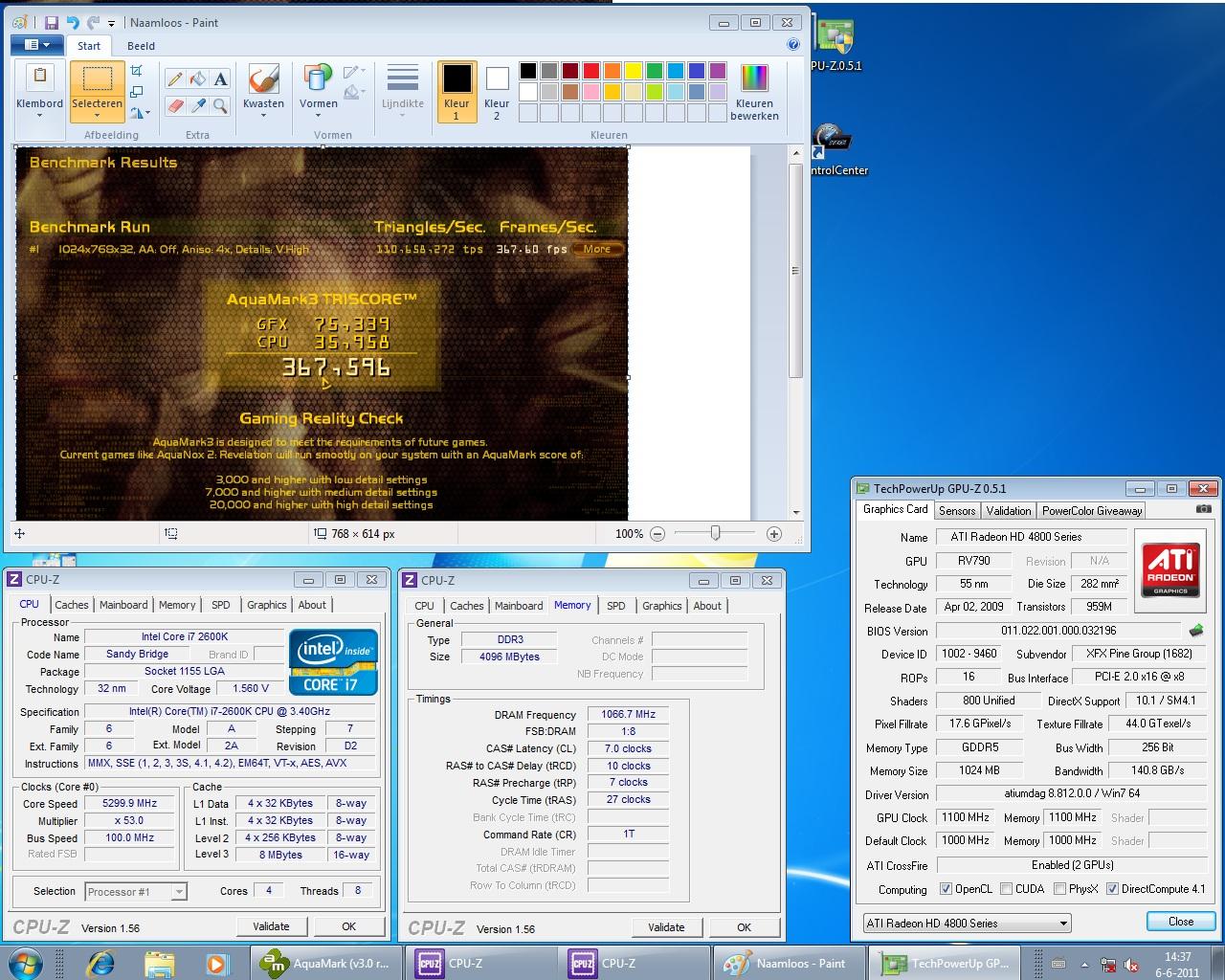Open Windows Media Player on taskbar
The width and height of the screenshot is (1225, 980).
point(216,963)
